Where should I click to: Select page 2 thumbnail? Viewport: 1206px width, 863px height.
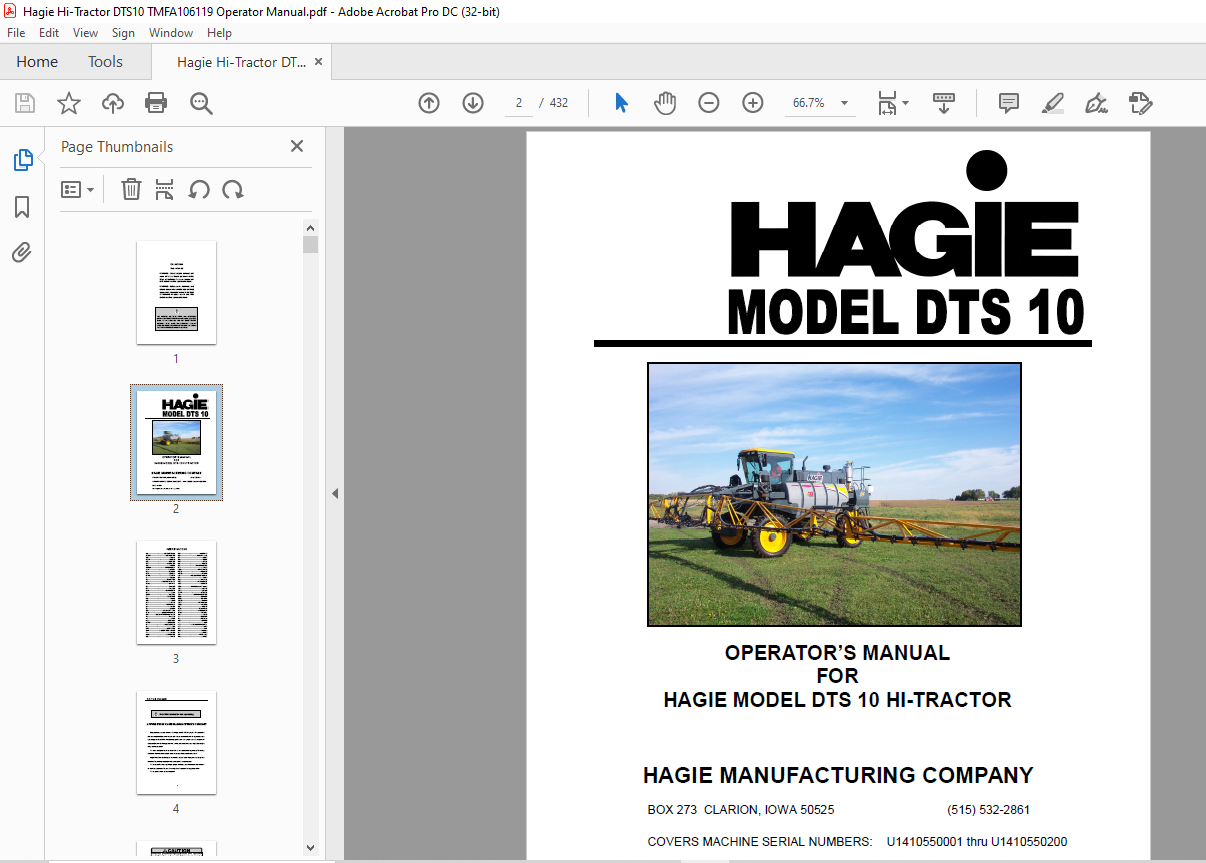[x=176, y=442]
